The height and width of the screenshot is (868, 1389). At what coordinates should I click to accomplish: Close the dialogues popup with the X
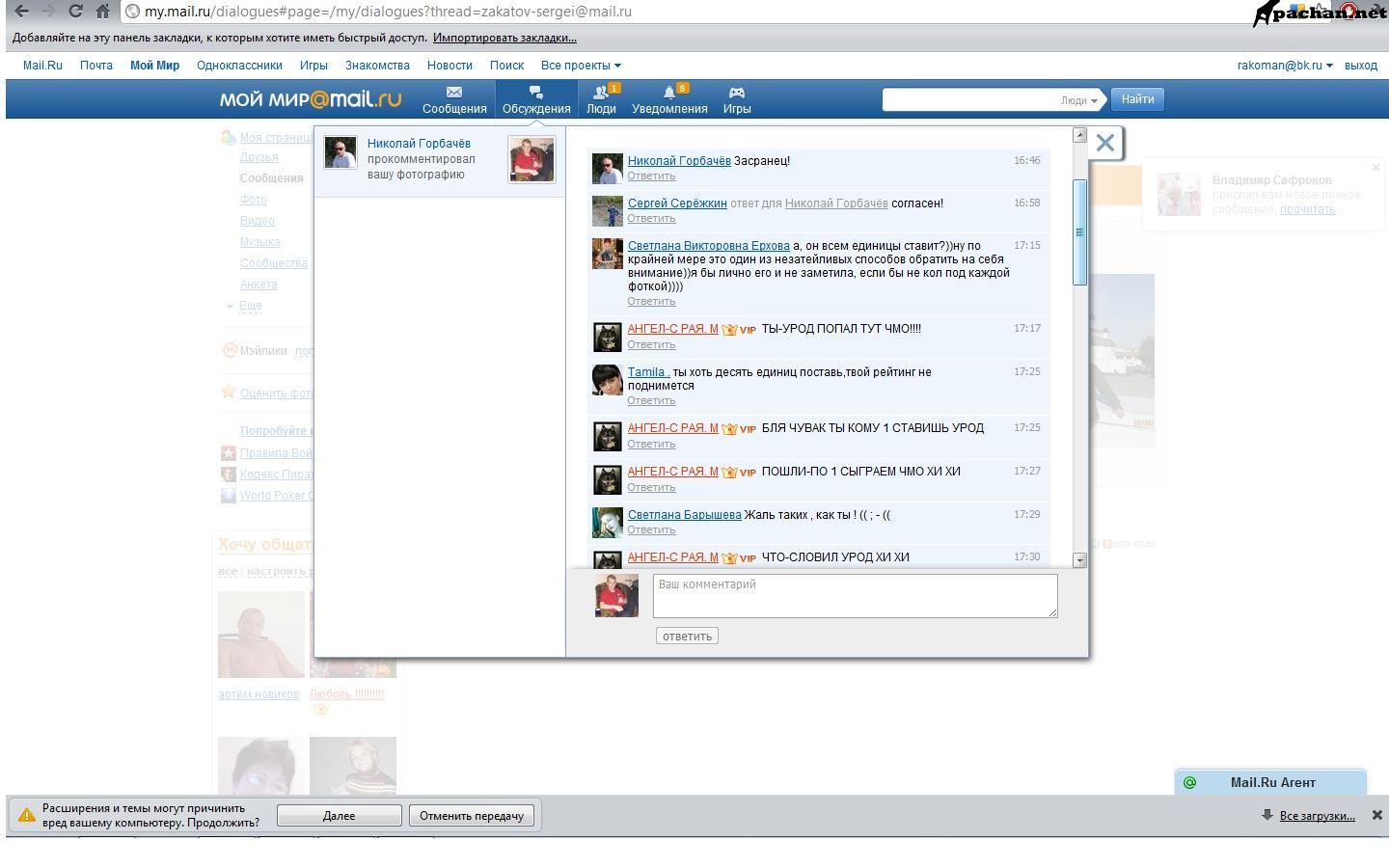coord(1105,144)
